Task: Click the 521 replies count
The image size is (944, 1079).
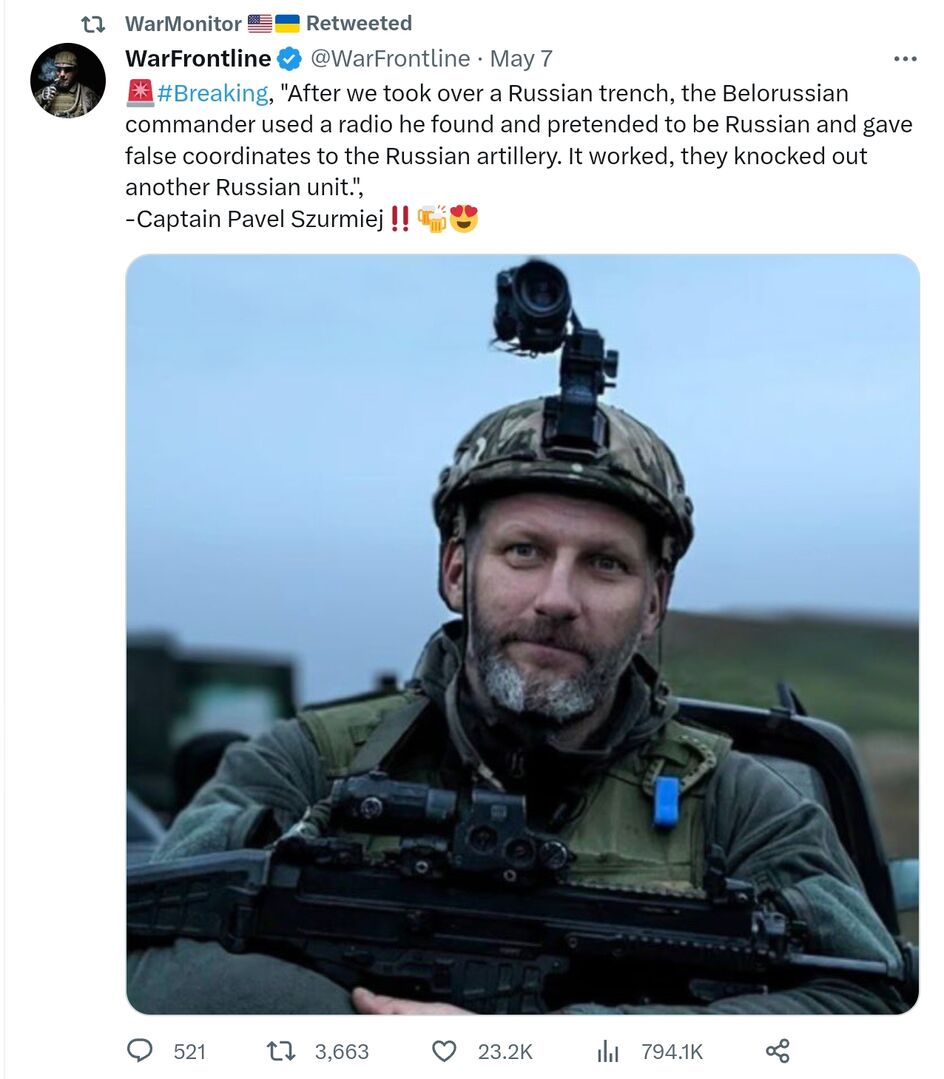Action: (189, 1052)
